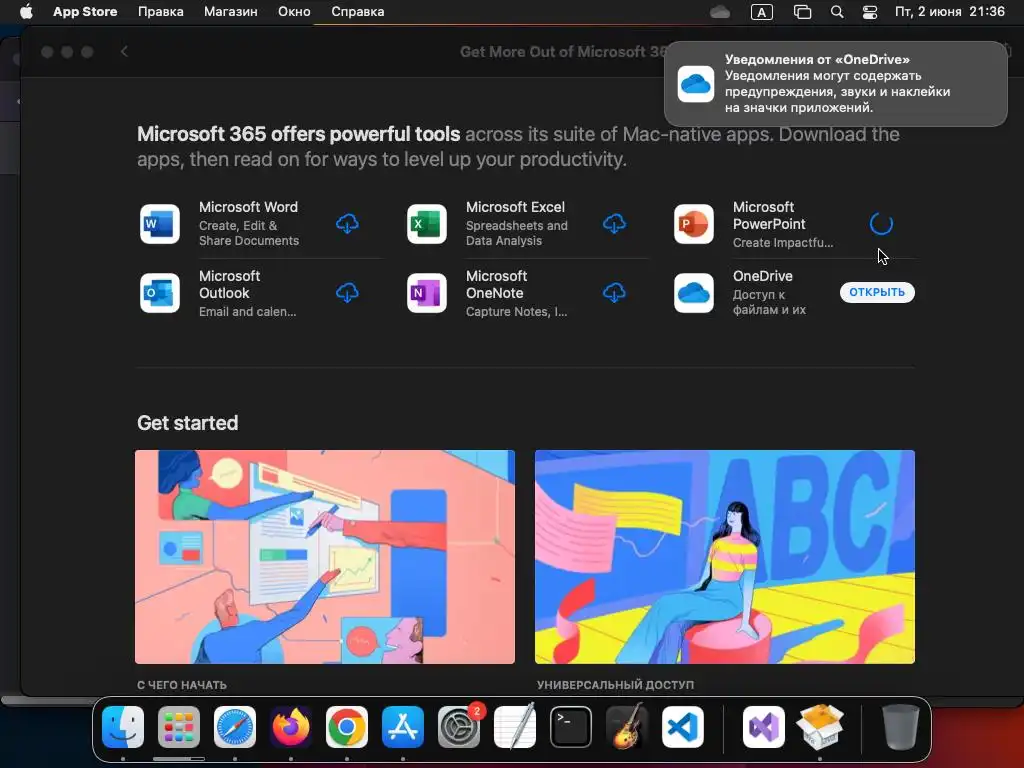Open TextEdit from the Dock

tap(515, 727)
